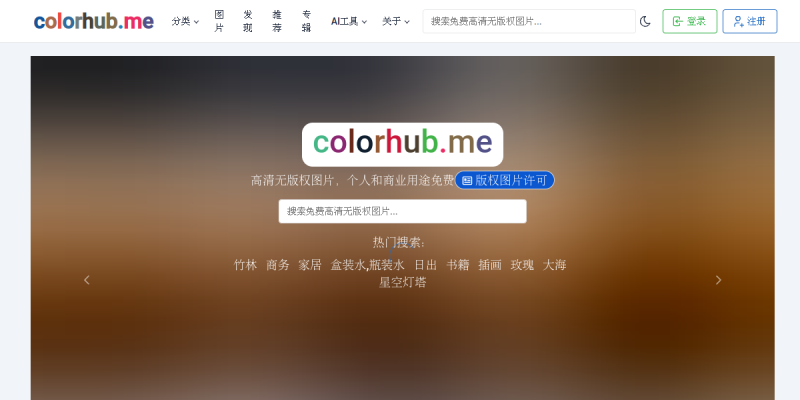Open the 推荐 navigation item
The height and width of the screenshot is (400, 800).
(x=277, y=21)
